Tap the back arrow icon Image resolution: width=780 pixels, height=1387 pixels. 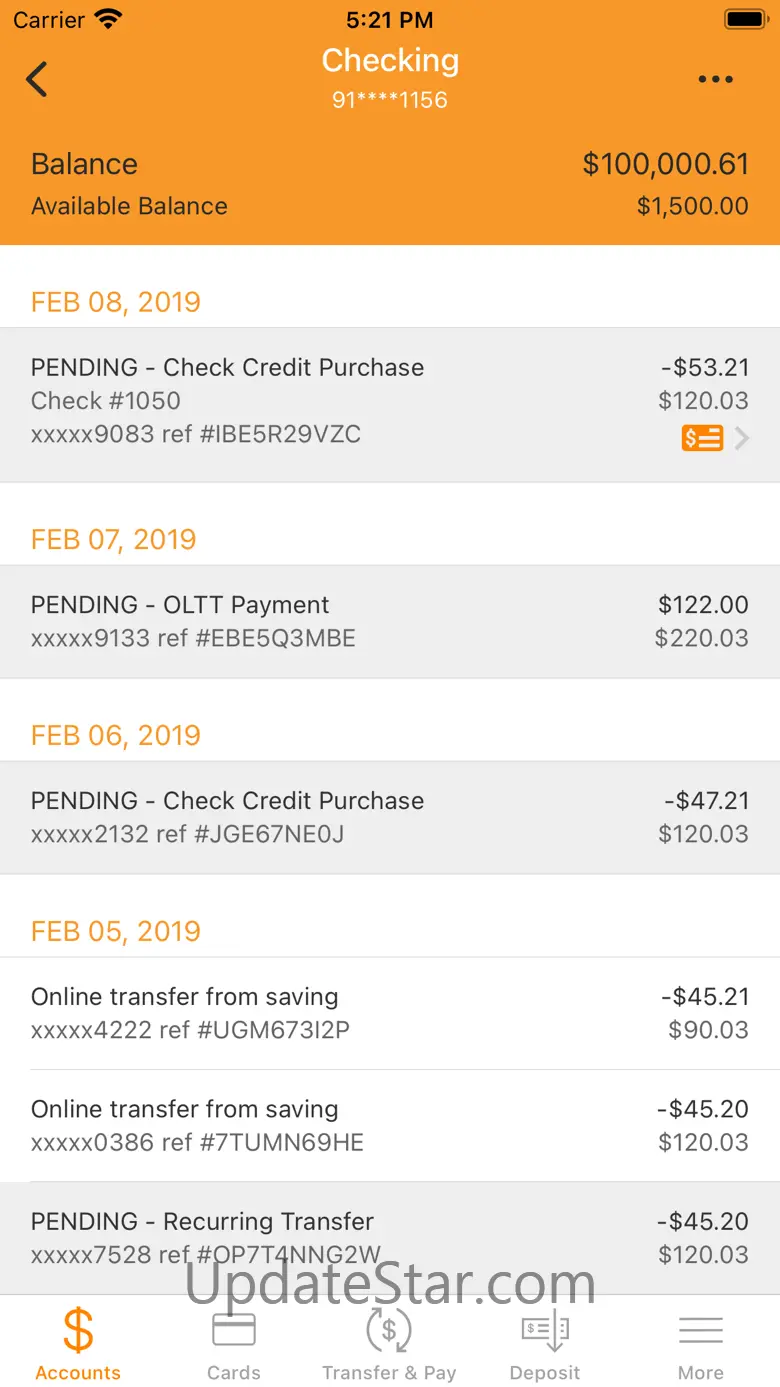pos(37,79)
